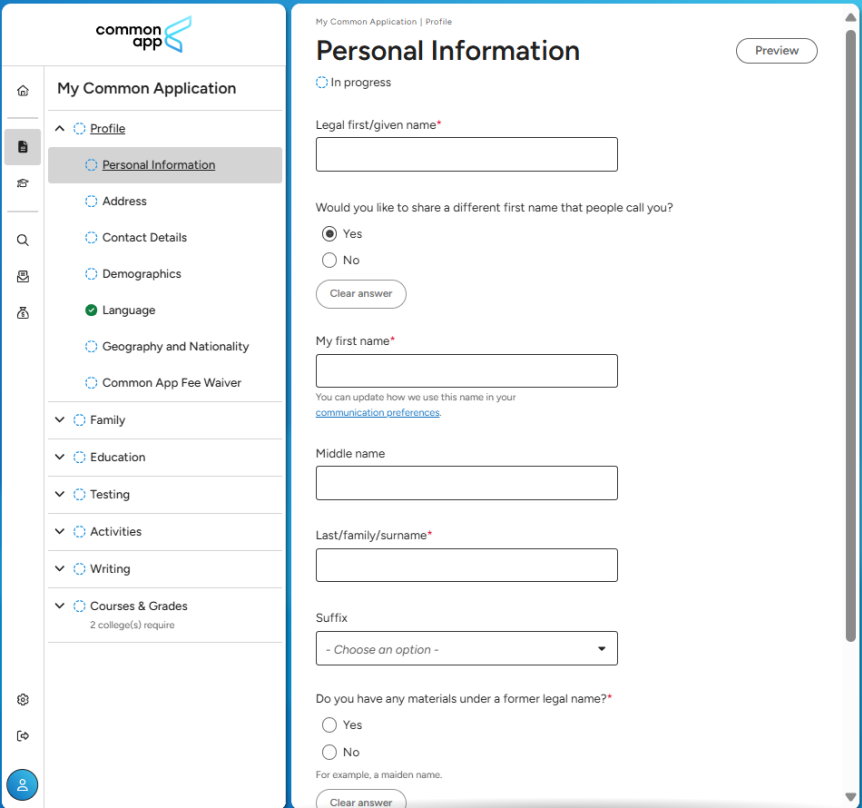Expand the Family section
862x808 pixels.
click(x=60, y=420)
